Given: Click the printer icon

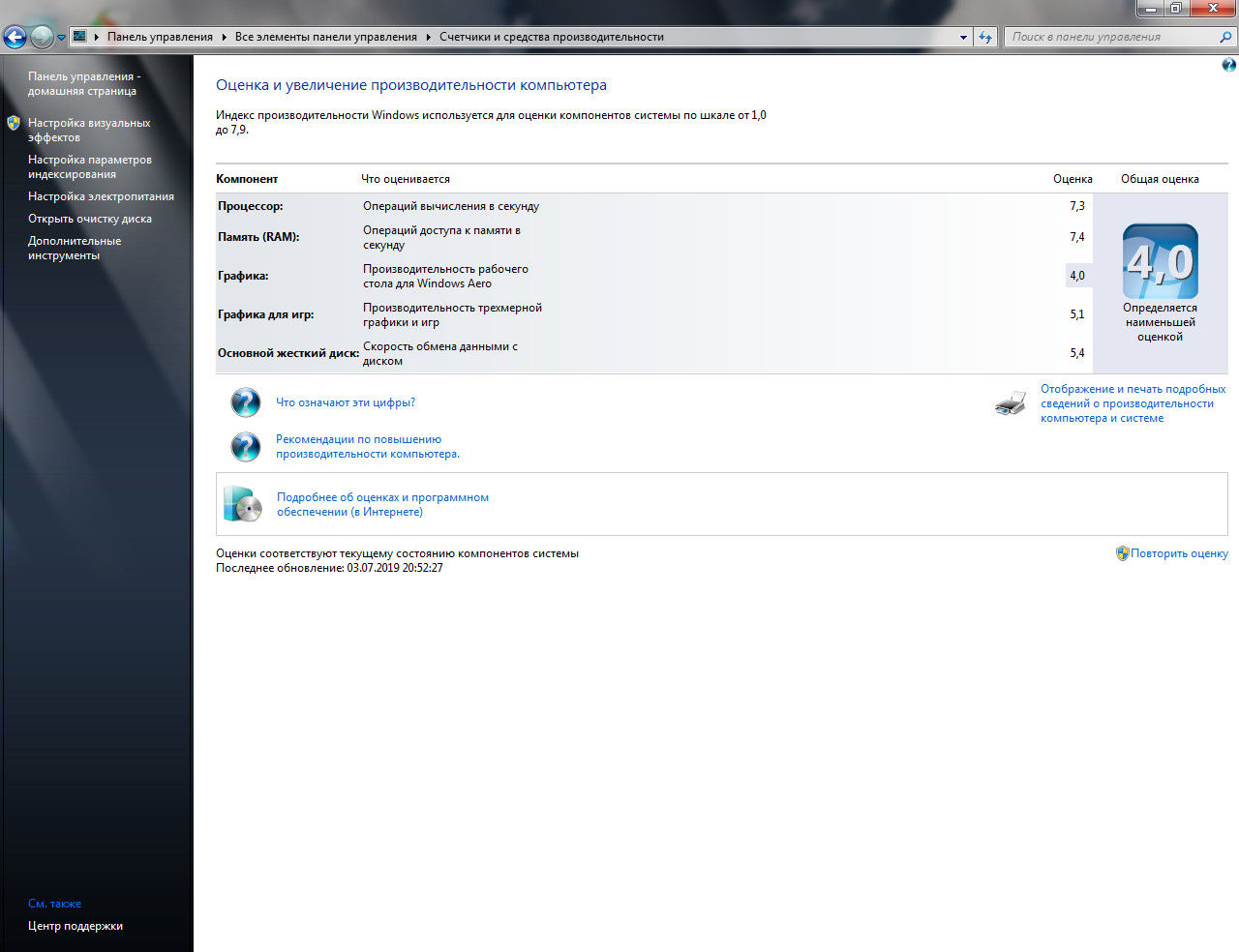Looking at the screenshot, I should tap(1011, 402).
